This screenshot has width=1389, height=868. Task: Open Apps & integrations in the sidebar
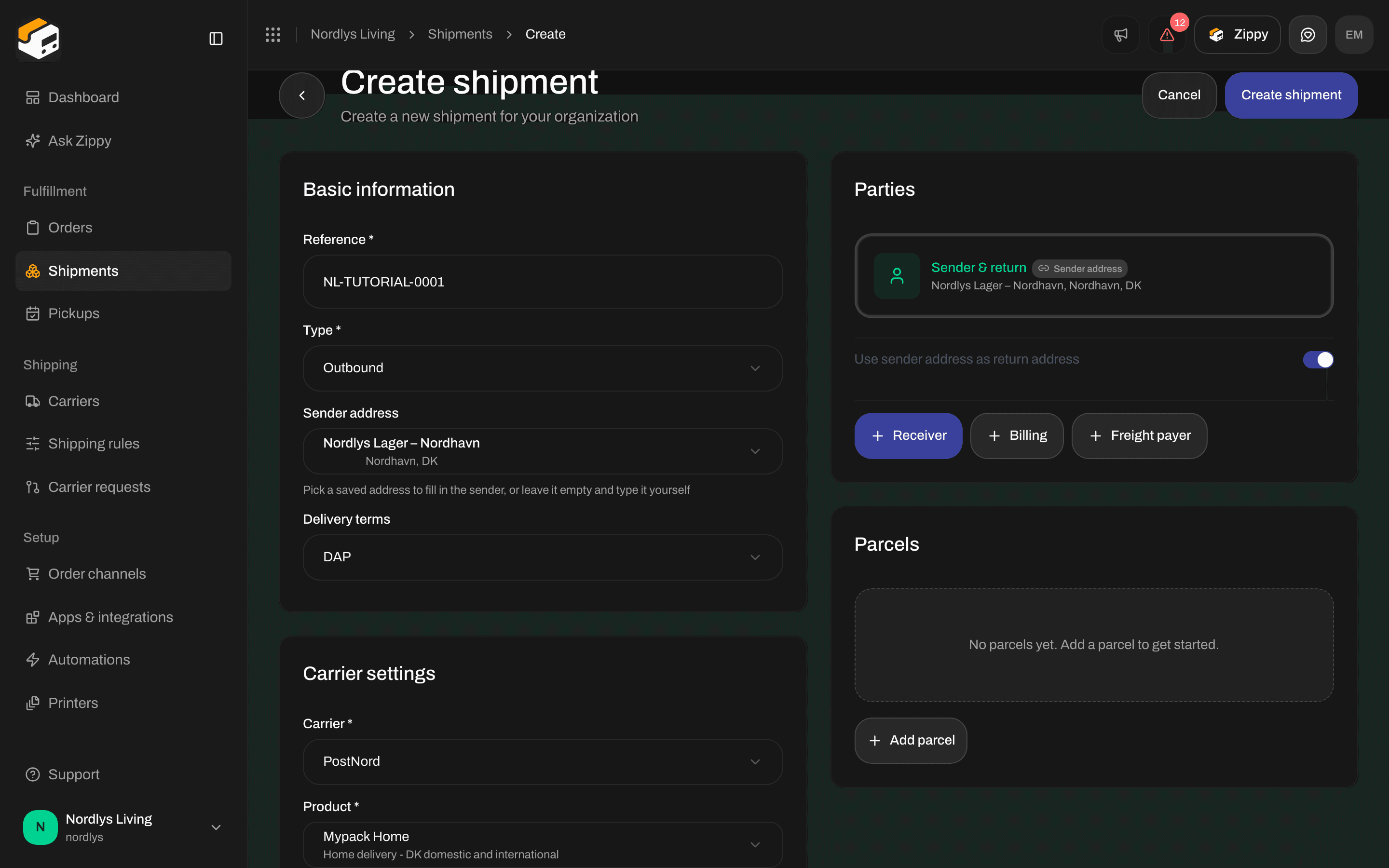click(x=123, y=617)
